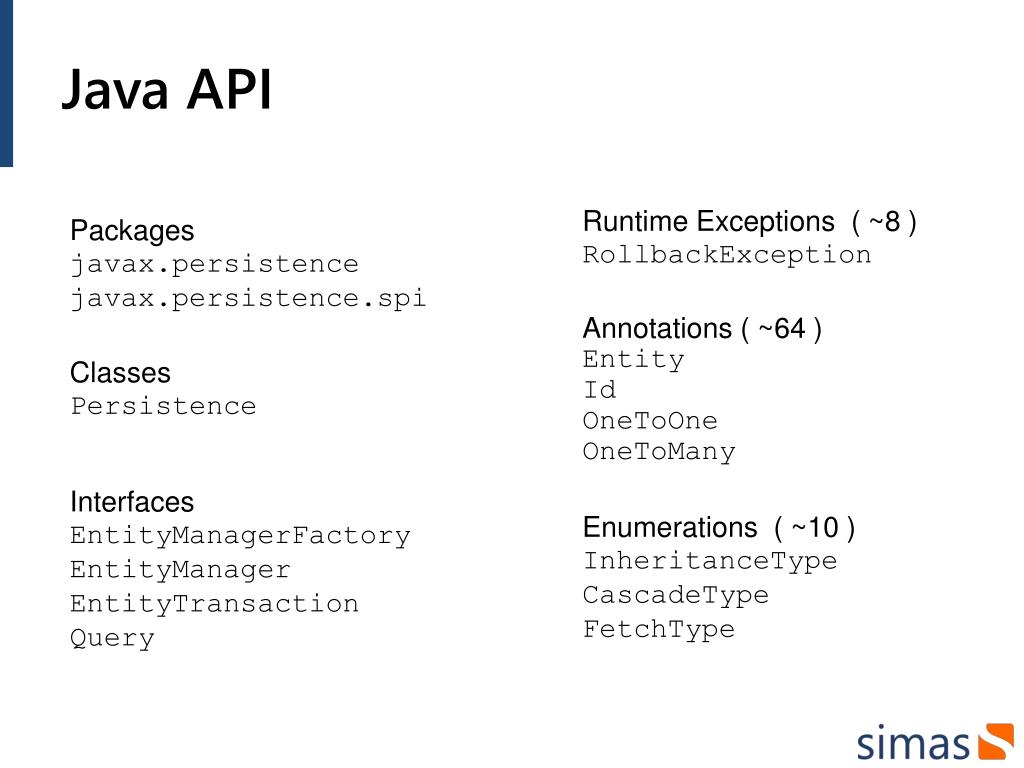1024x768 pixels.
Task: Click the Query interface entry
Action: point(112,639)
